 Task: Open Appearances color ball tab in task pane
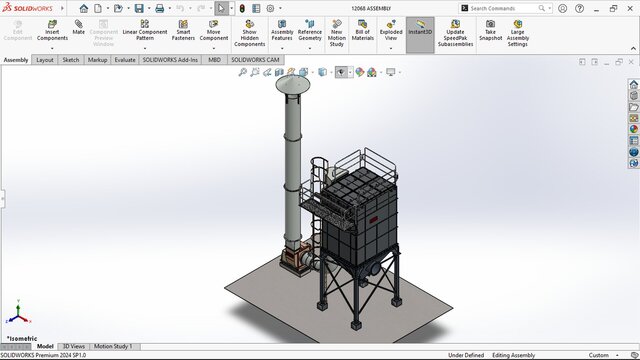633,129
